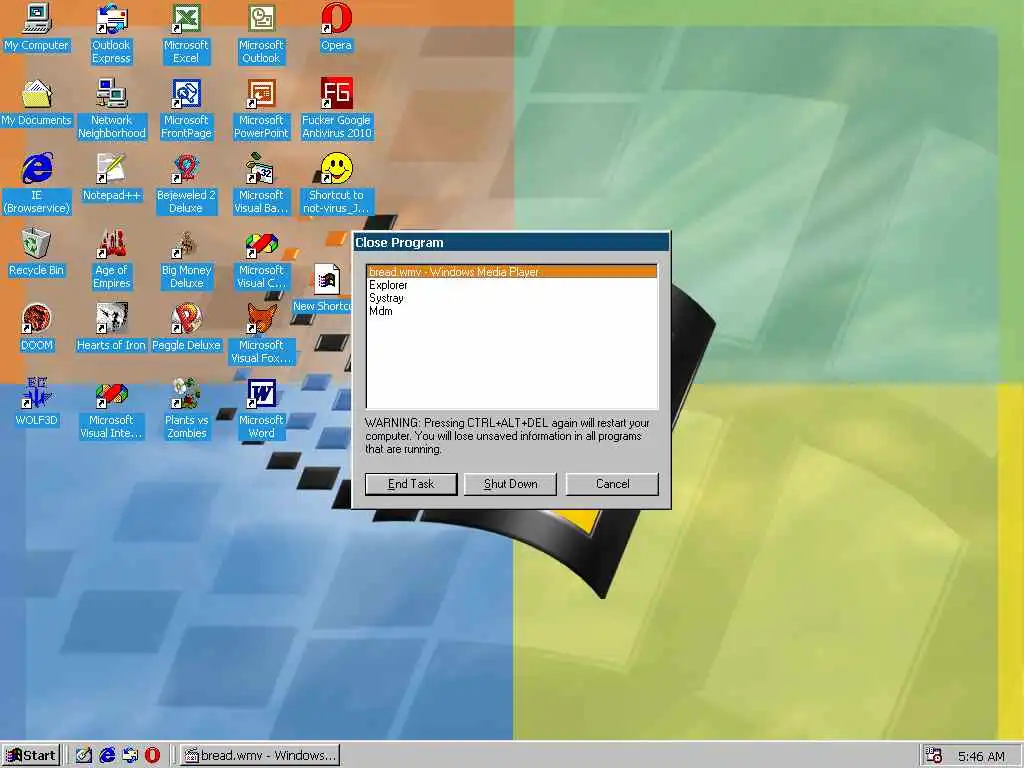1024x768 pixels.
Task: Click the Close Program title bar
Action: 511,242
